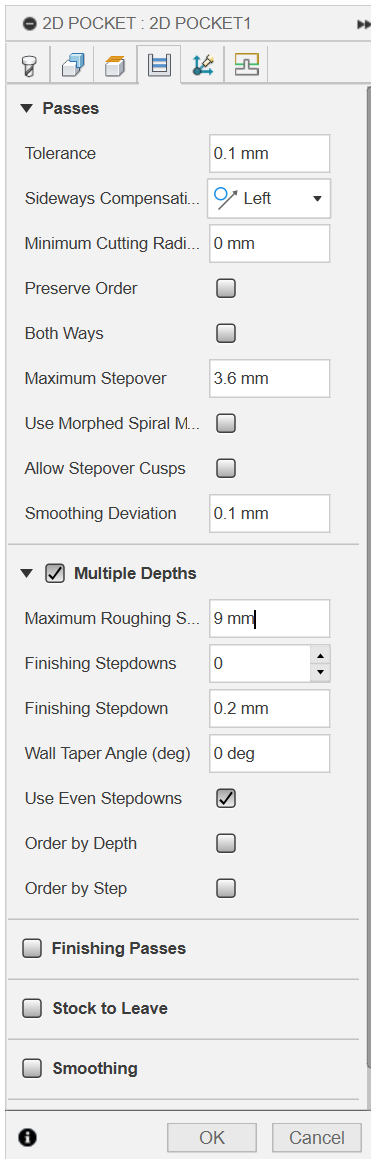Click the info icon at bottom left

30,1137
